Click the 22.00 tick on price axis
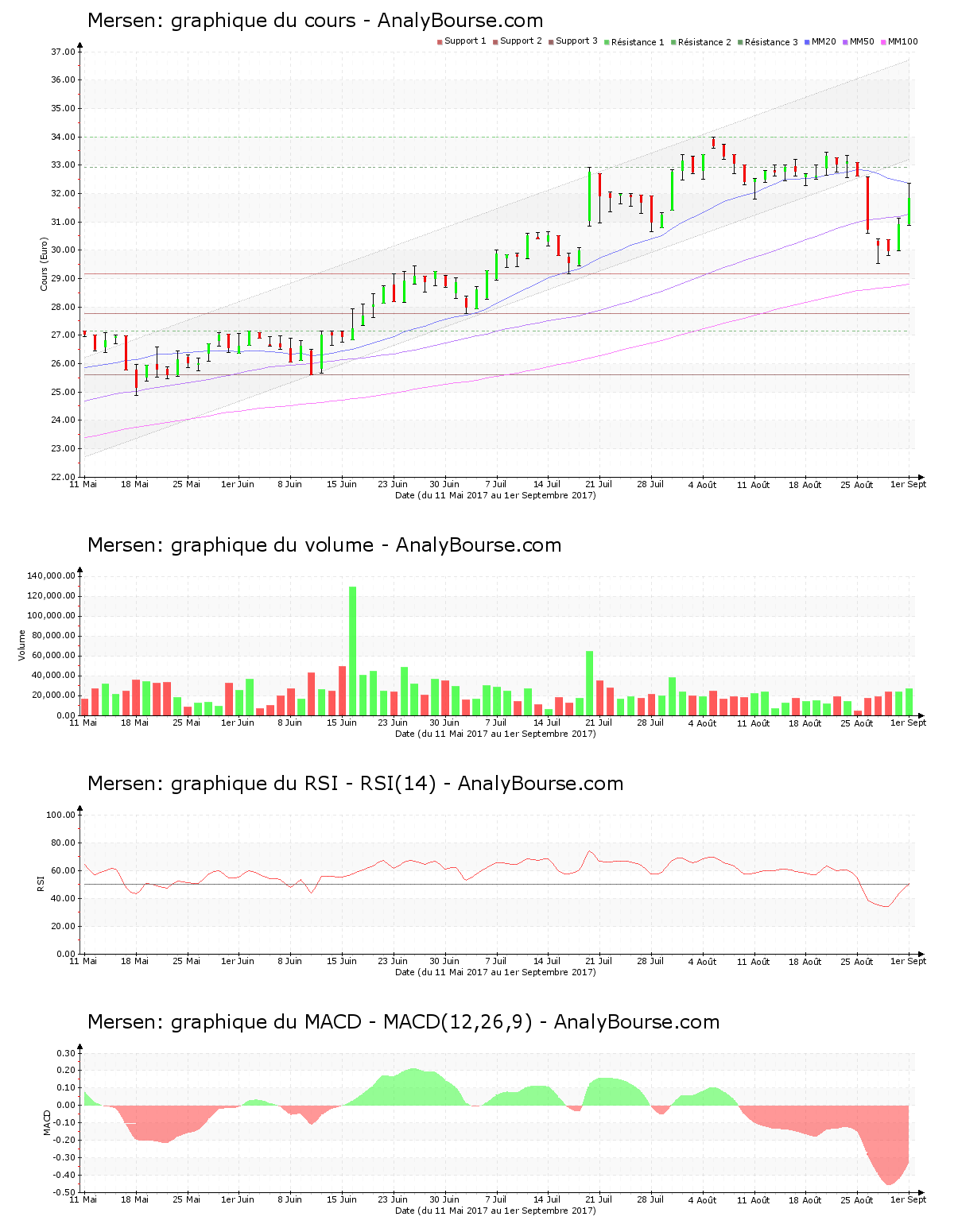This screenshot has width=954, height=1232. [63, 477]
